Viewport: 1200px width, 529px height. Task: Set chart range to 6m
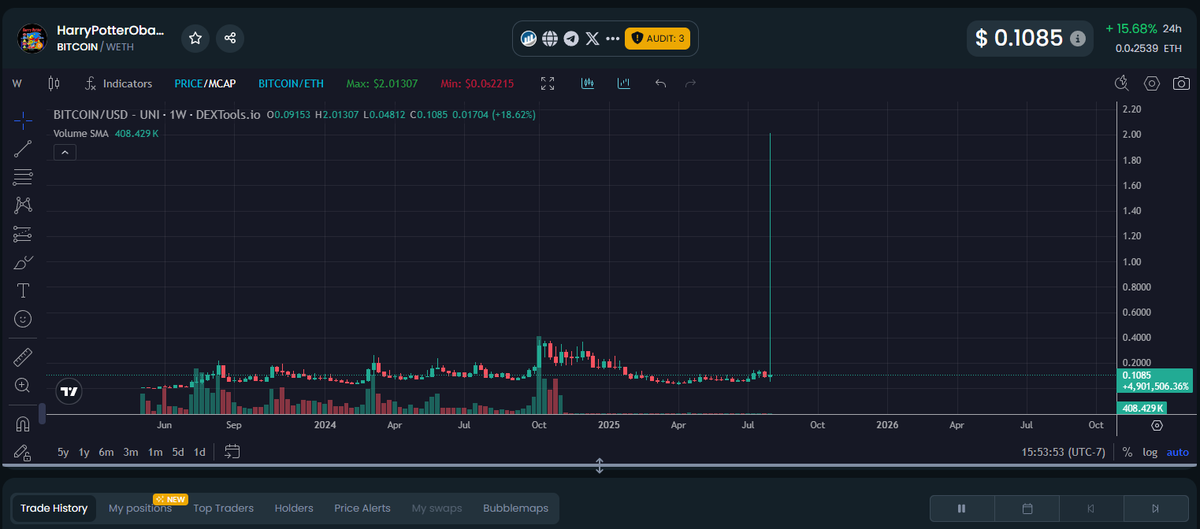106,452
